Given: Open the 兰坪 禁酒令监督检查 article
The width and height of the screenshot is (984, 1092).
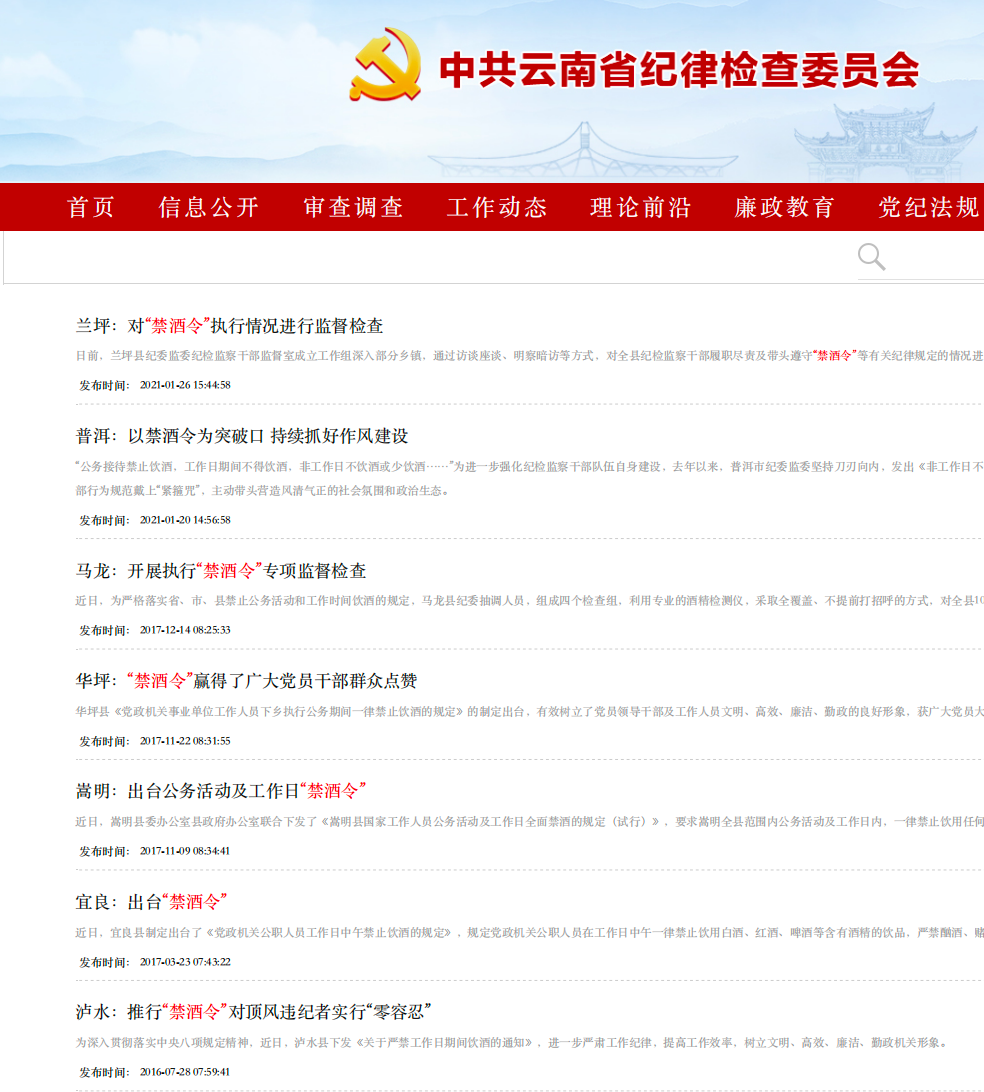Looking at the screenshot, I should coord(225,325).
